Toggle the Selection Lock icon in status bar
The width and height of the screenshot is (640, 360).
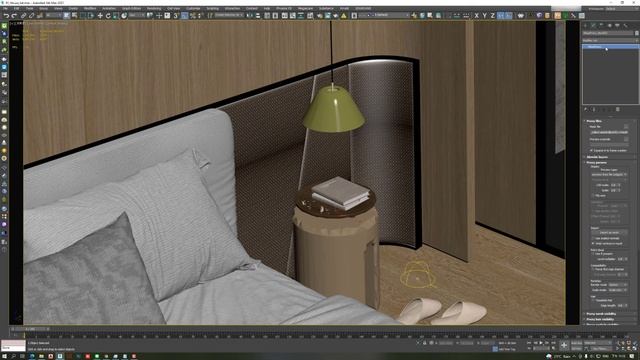coord(424,343)
